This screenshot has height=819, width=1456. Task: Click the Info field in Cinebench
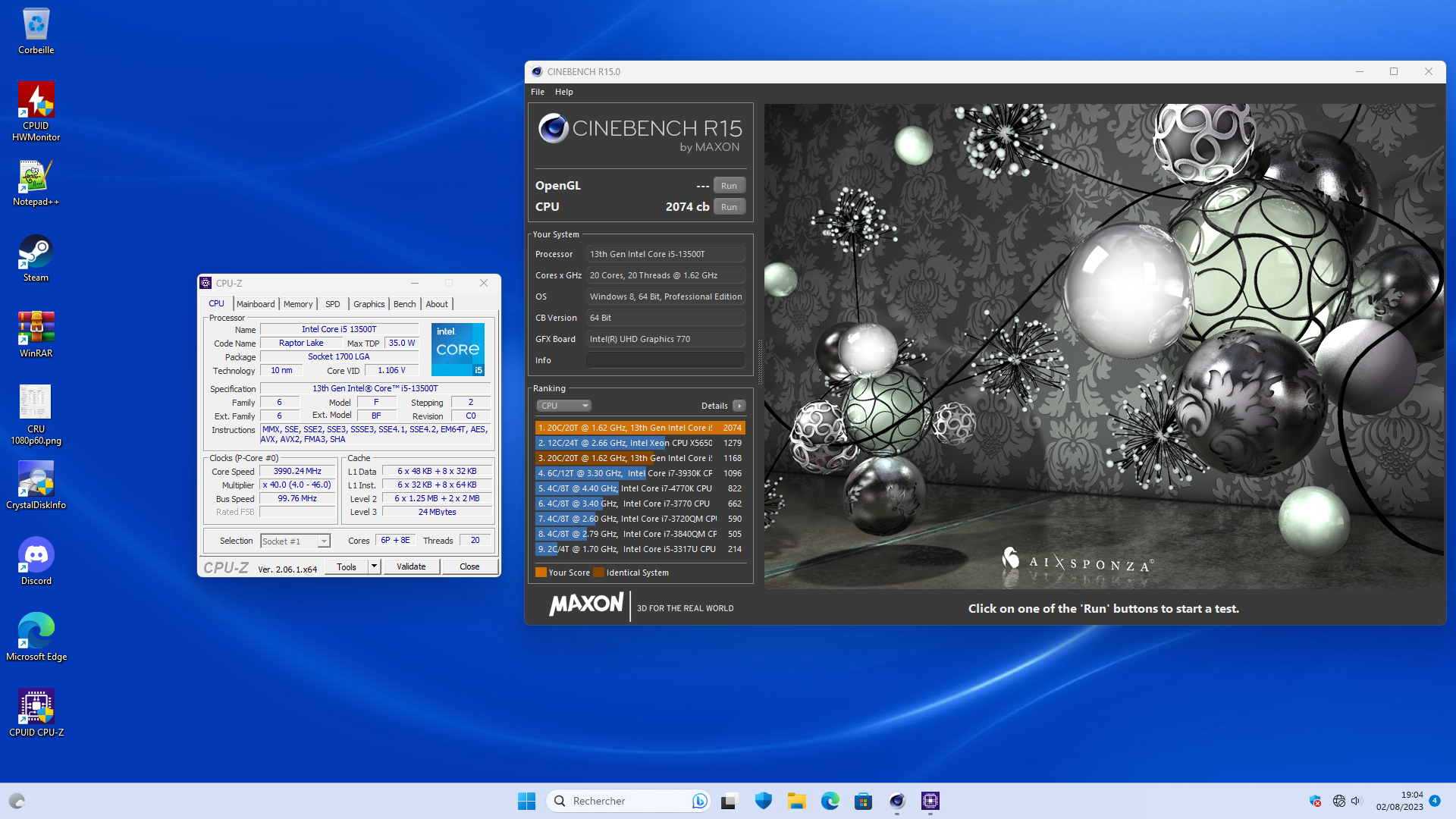(x=666, y=360)
